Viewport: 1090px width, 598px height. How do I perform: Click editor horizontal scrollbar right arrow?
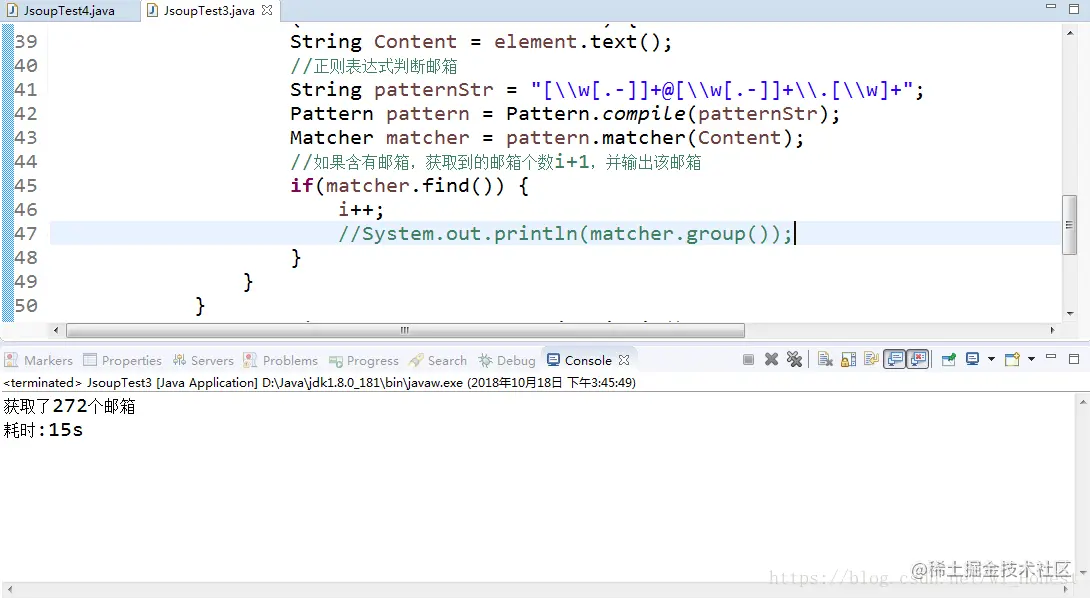click(1052, 330)
